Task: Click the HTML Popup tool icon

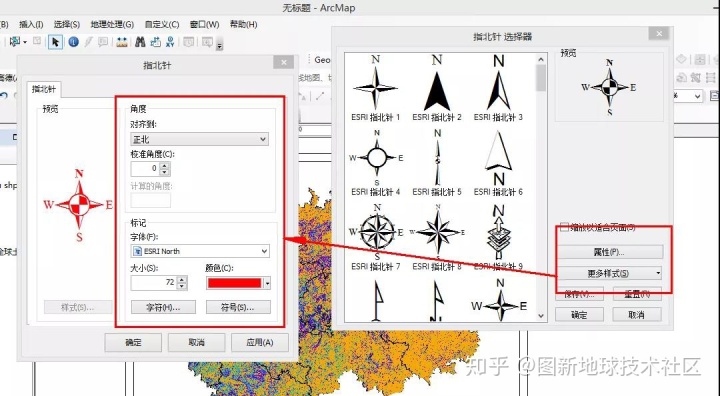Action: coord(103,42)
